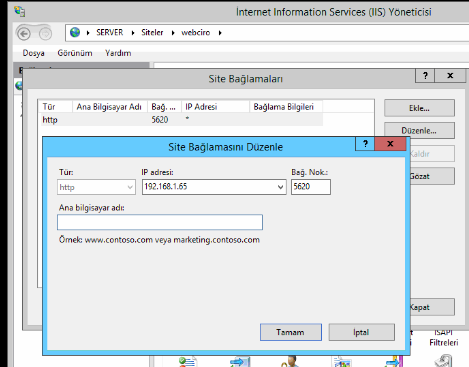Click the IP Adresi column header
This screenshot has width=469, height=367.
coord(215,107)
